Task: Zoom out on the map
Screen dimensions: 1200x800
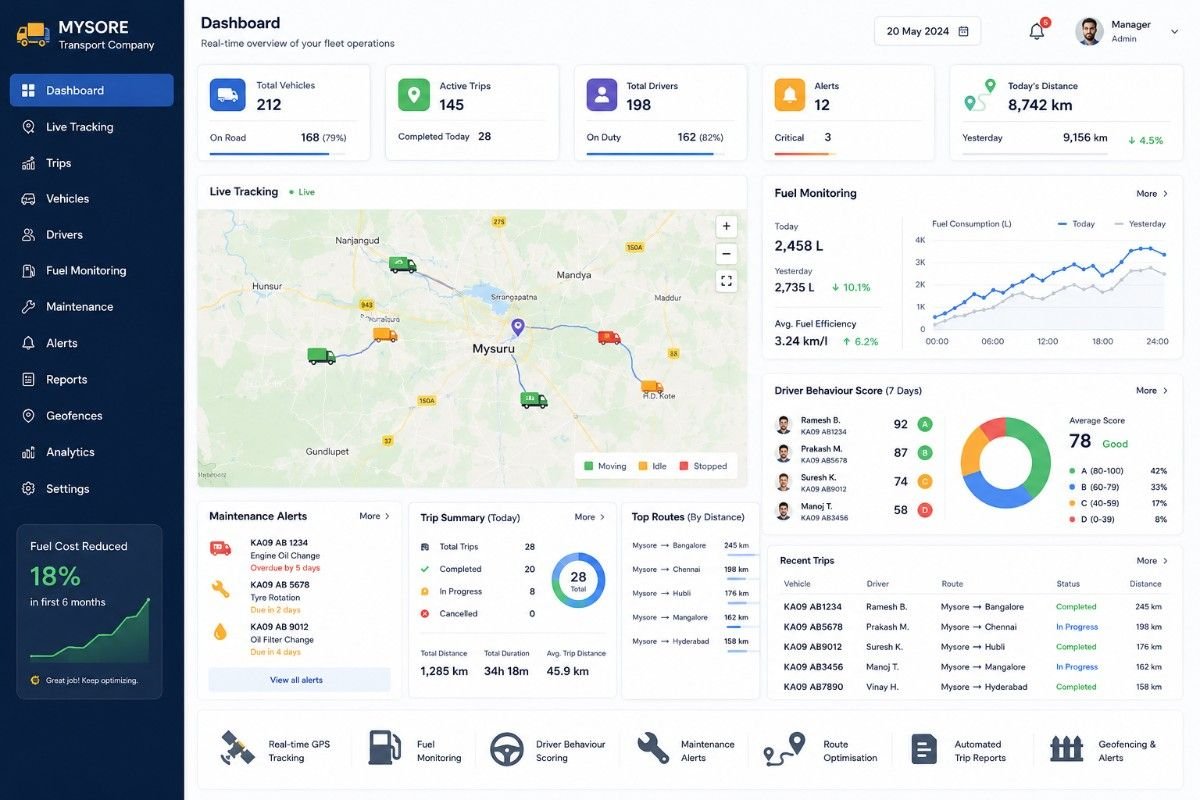Action: 727,254
